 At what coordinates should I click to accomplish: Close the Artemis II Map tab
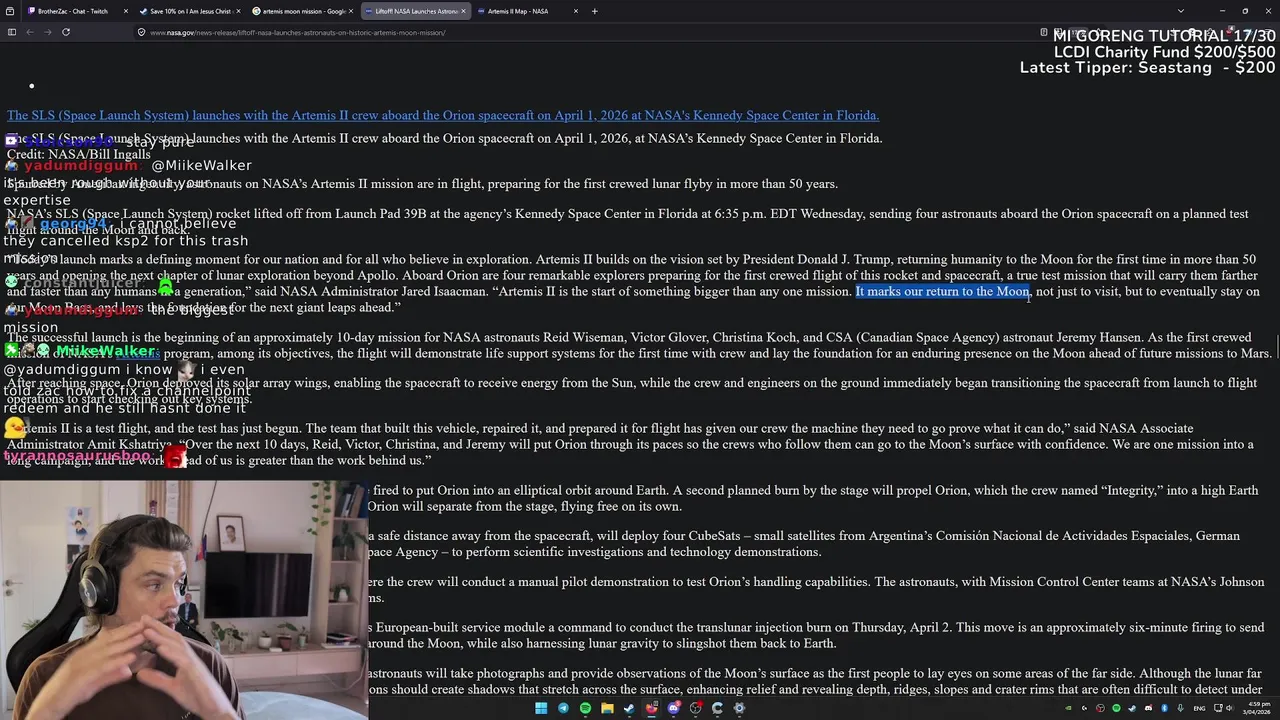click(576, 11)
